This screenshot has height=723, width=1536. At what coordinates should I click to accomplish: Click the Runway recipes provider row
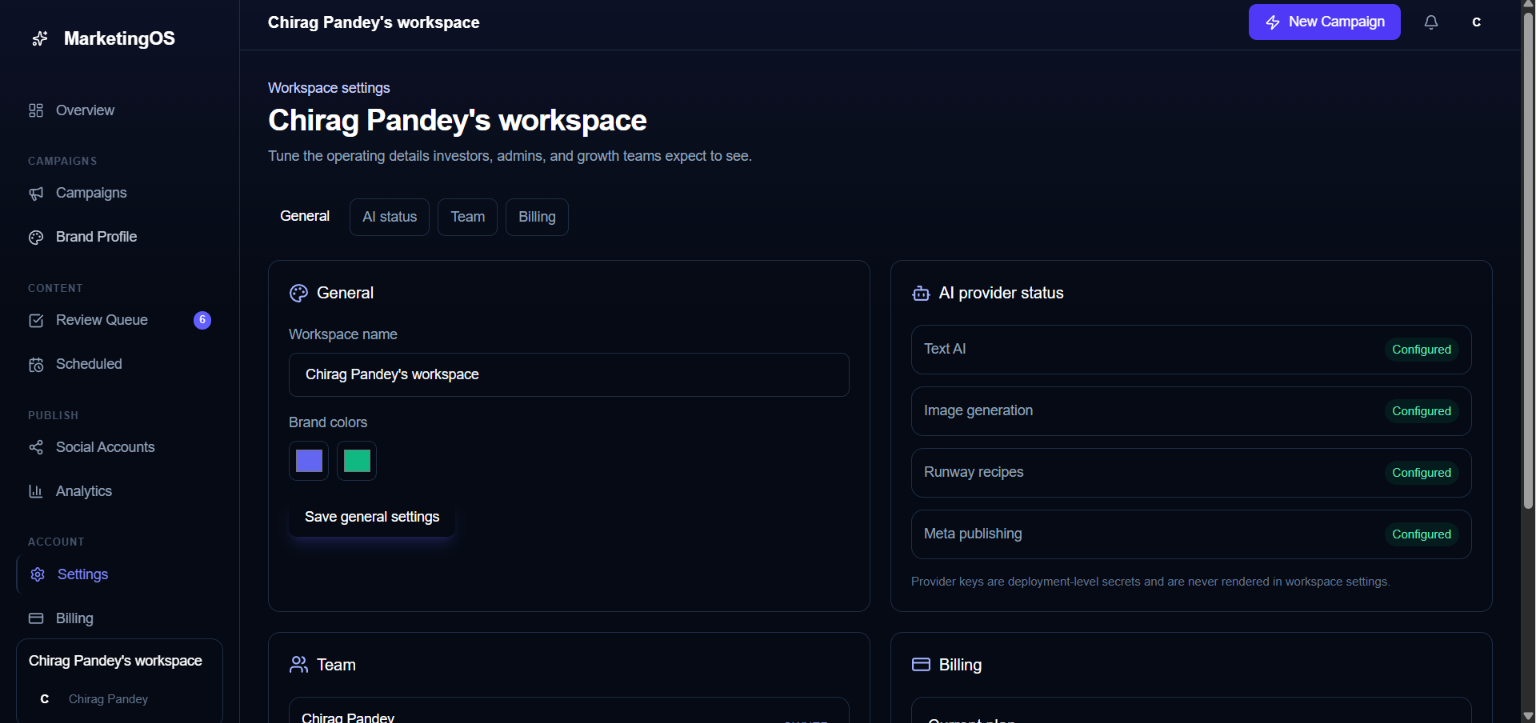[x=1191, y=473]
